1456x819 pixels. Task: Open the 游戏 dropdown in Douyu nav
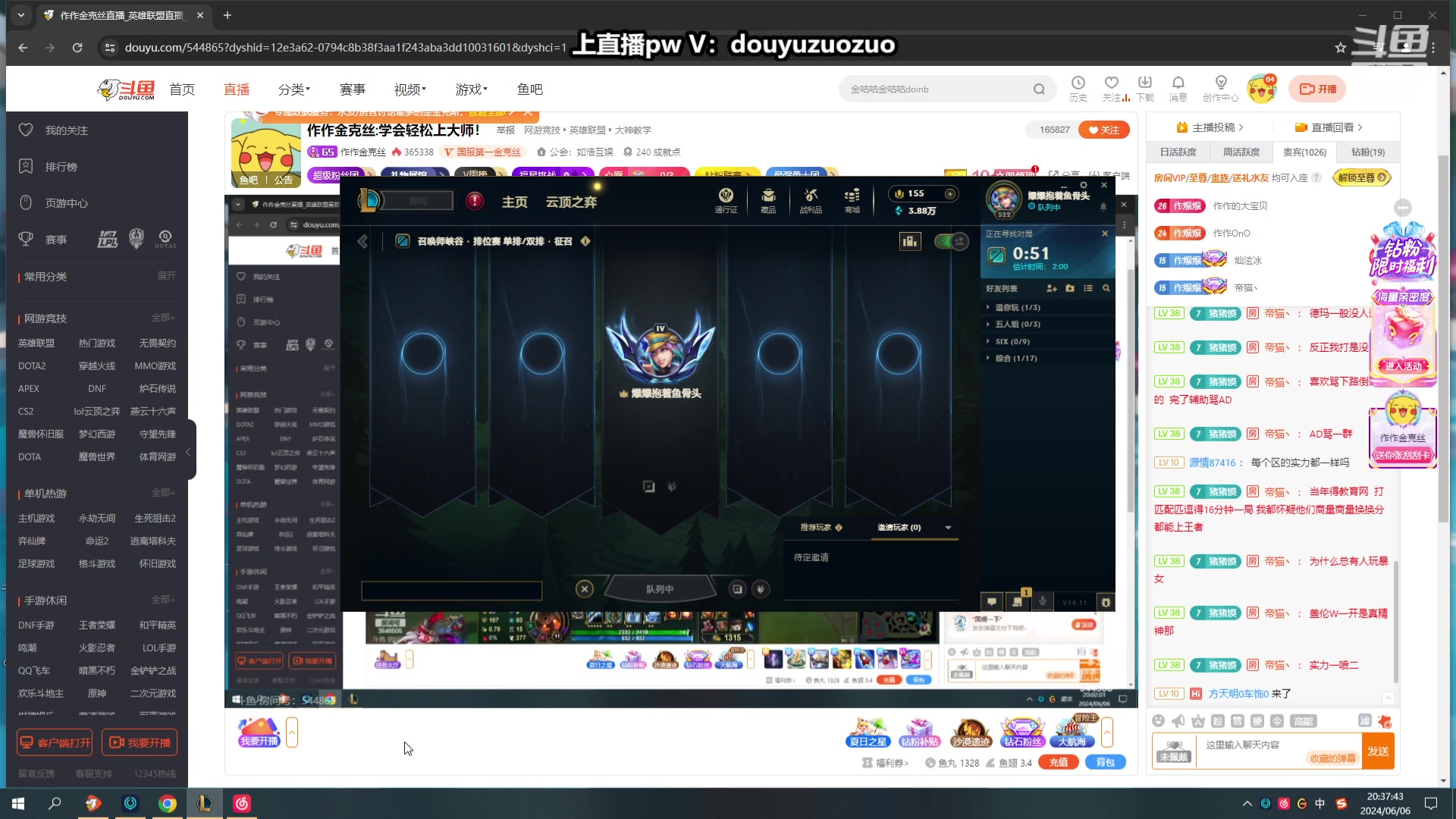471,89
